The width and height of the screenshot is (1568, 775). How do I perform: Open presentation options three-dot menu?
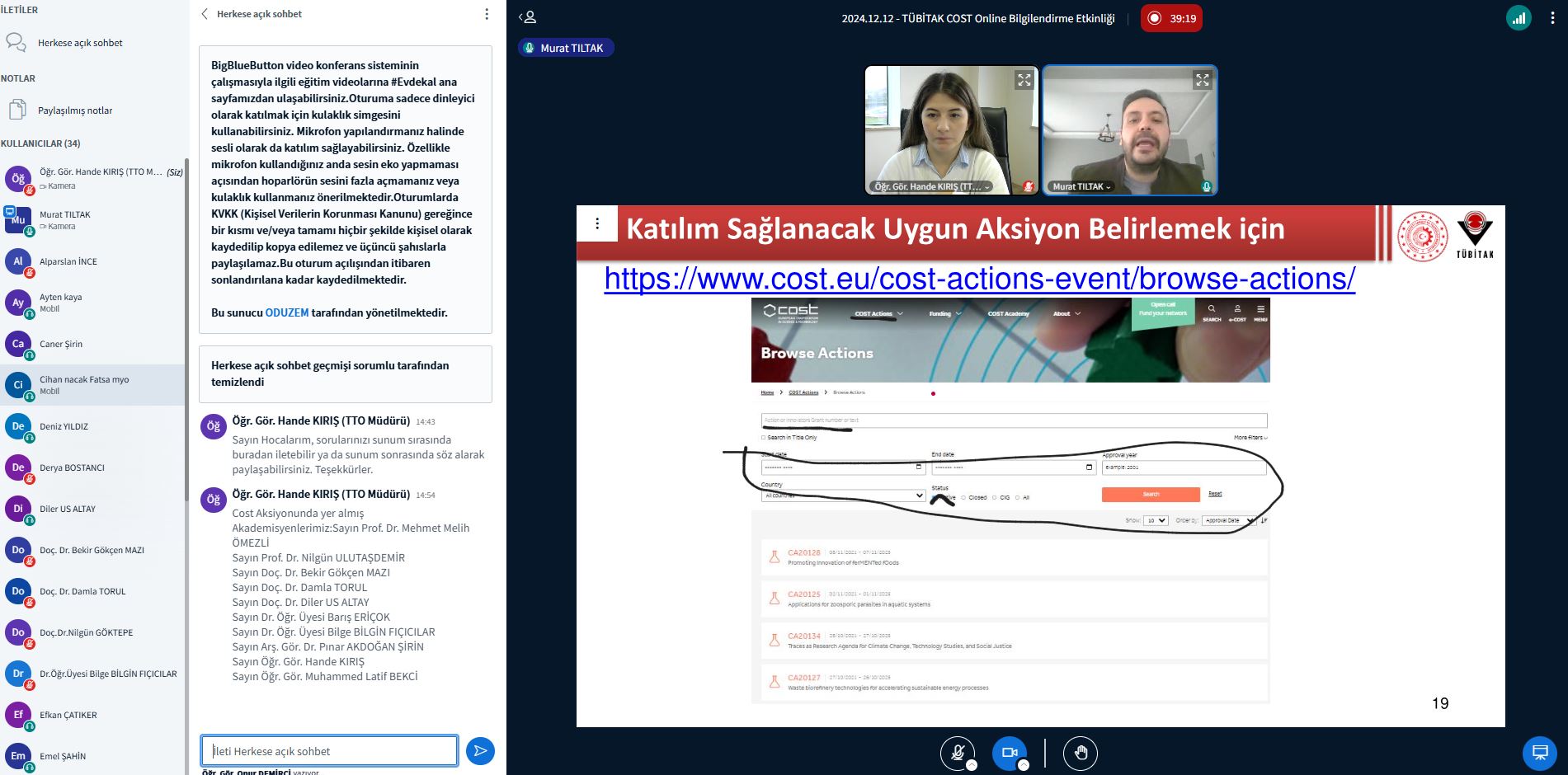[597, 223]
